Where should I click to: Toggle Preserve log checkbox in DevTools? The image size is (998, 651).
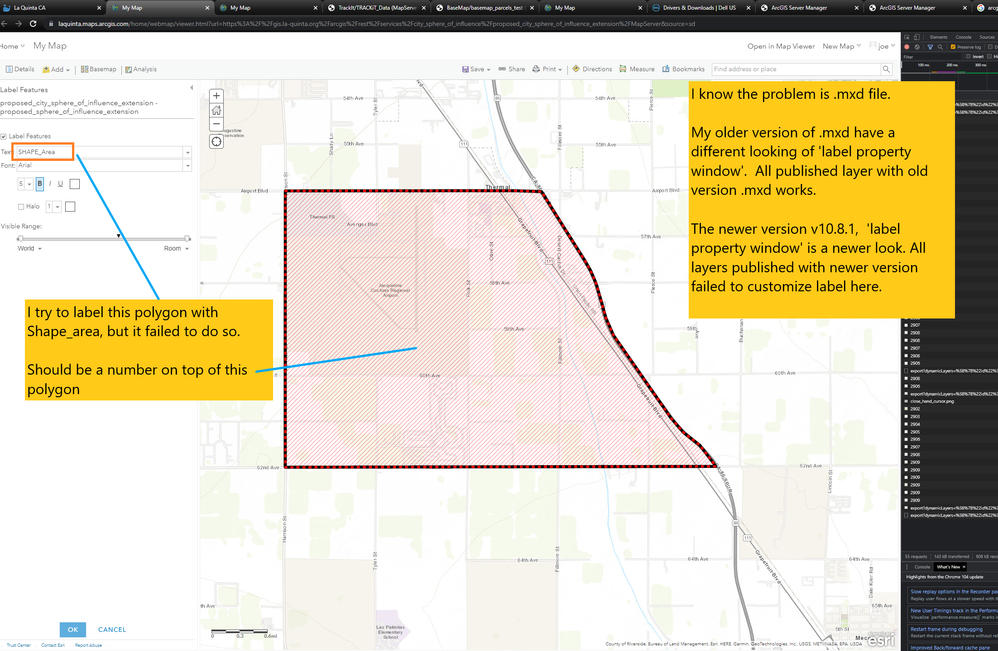pyautogui.click(x=953, y=47)
